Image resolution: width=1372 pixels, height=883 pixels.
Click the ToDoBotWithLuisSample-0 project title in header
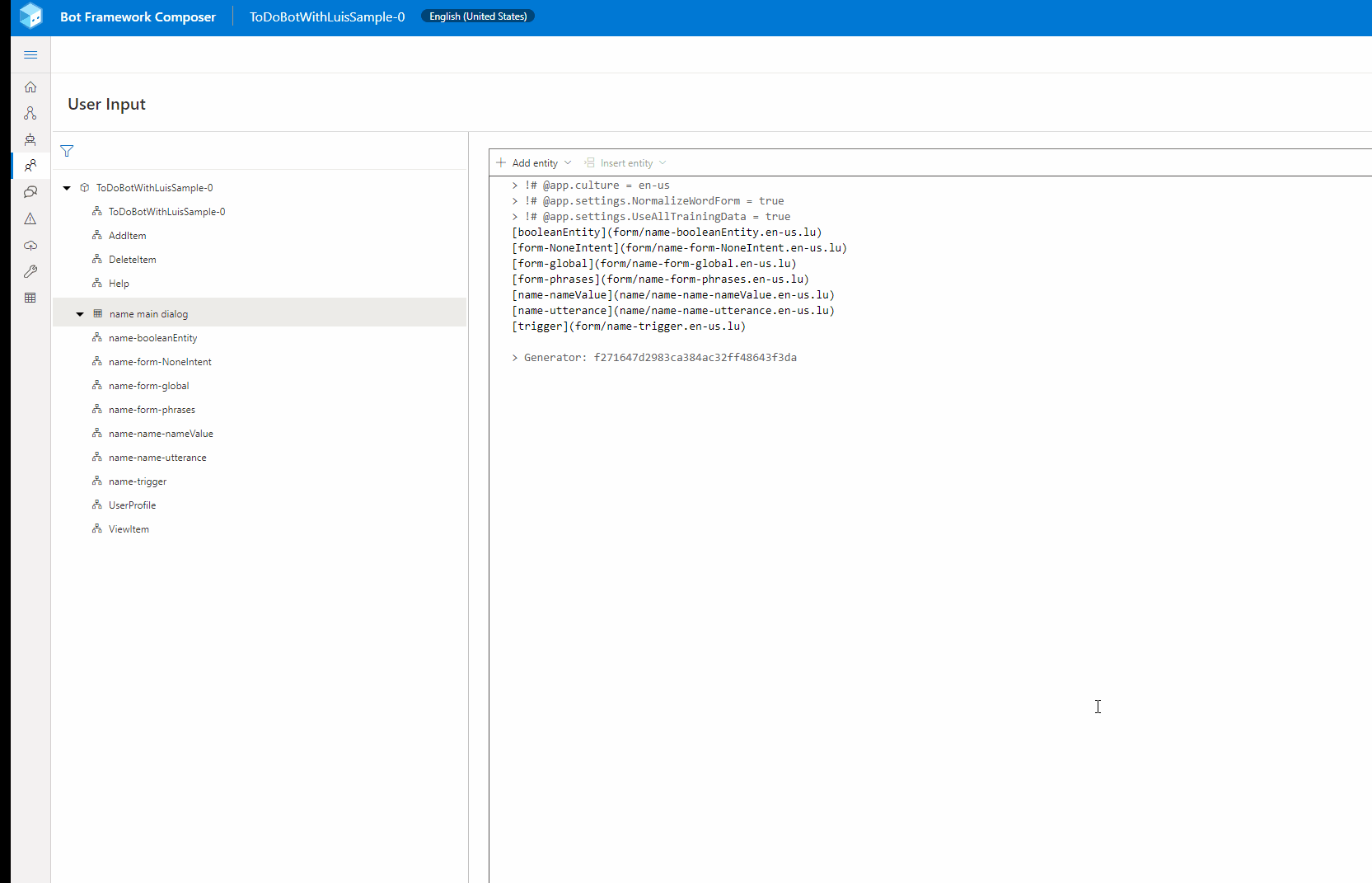tap(327, 16)
